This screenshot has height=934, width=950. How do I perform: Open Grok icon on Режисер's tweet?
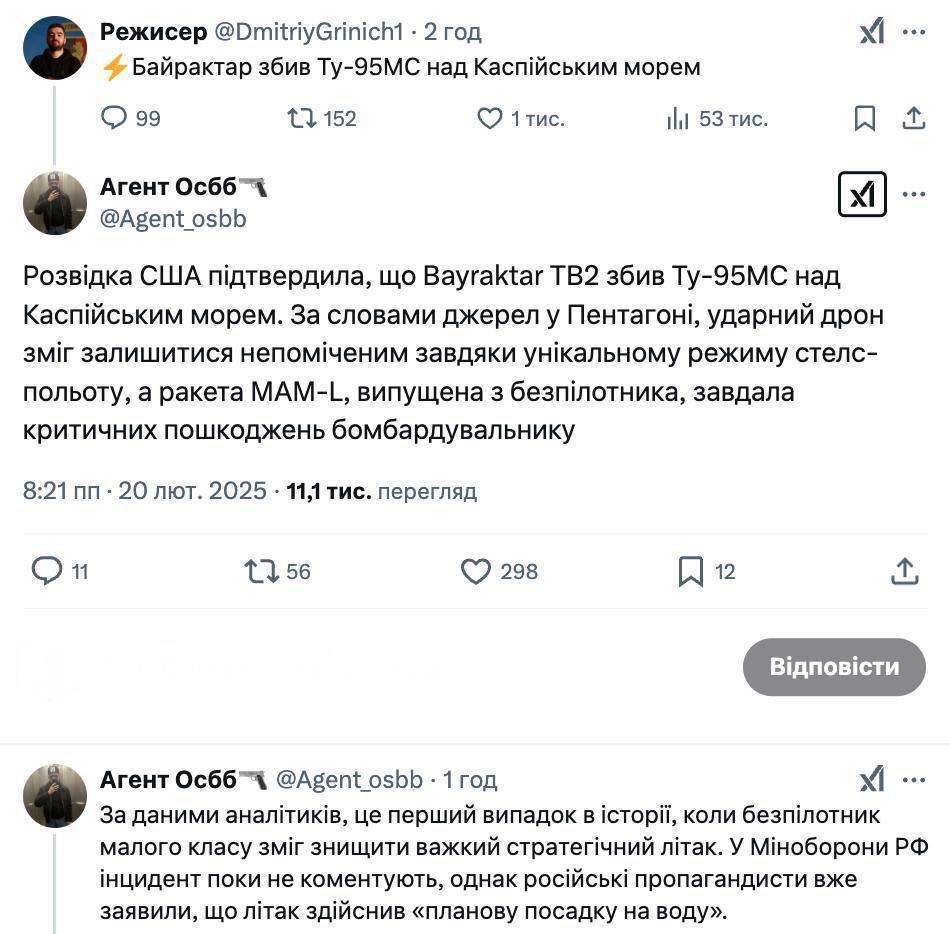tap(872, 31)
